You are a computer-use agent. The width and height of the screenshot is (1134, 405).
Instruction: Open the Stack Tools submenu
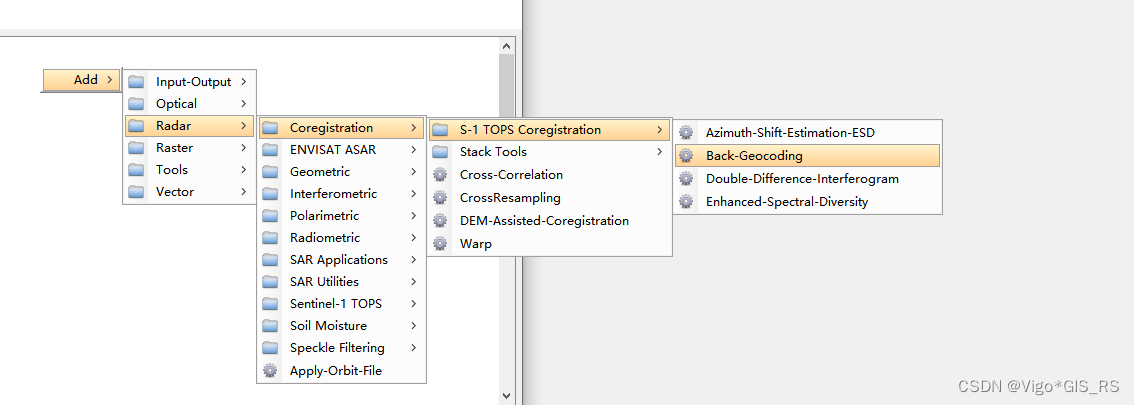coord(549,152)
